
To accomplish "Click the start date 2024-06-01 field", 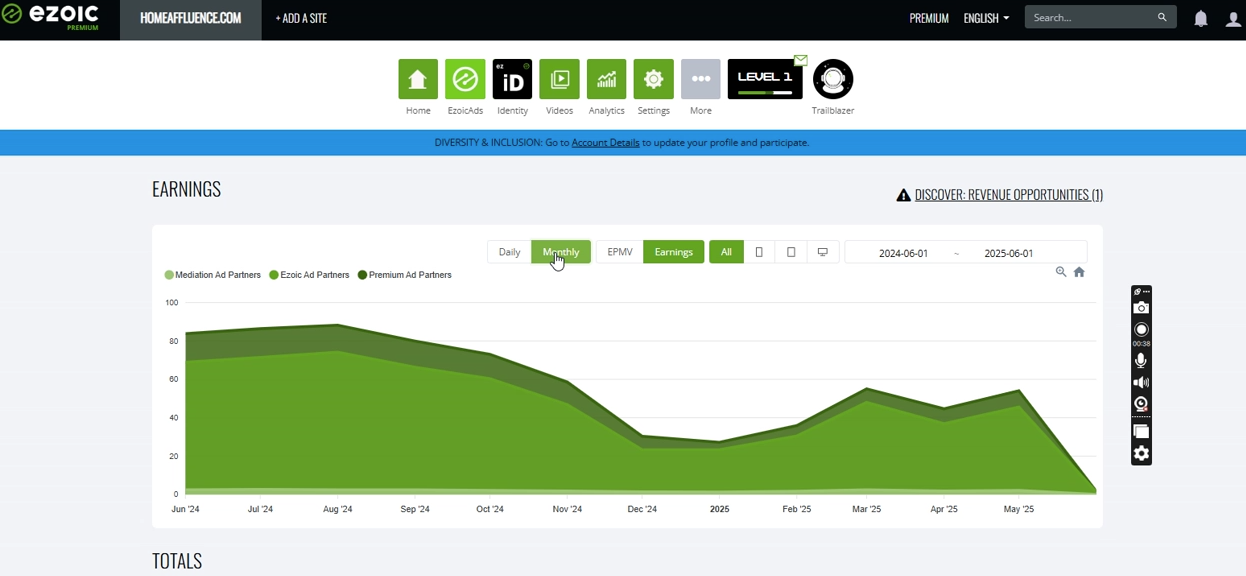I will click(904, 253).
